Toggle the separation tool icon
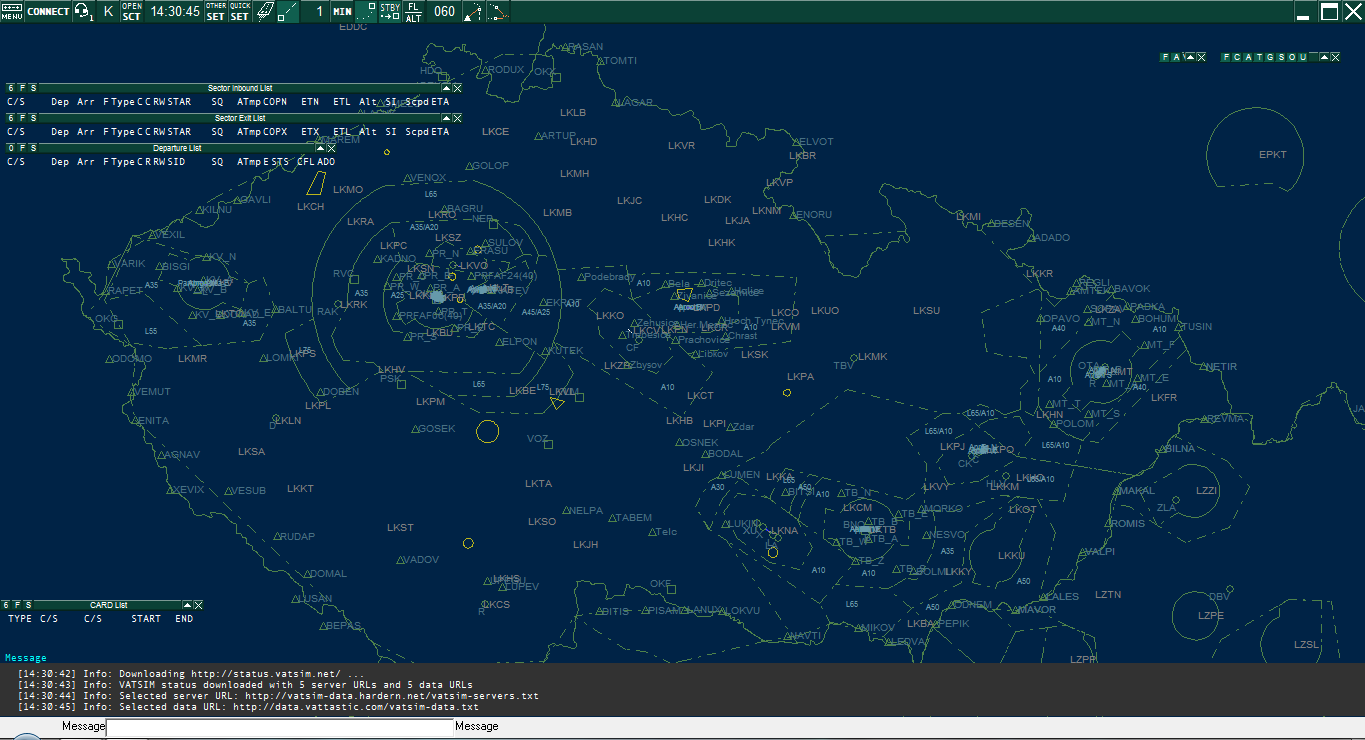This screenshot has width=1365, height=740. (x=498, y=11)
